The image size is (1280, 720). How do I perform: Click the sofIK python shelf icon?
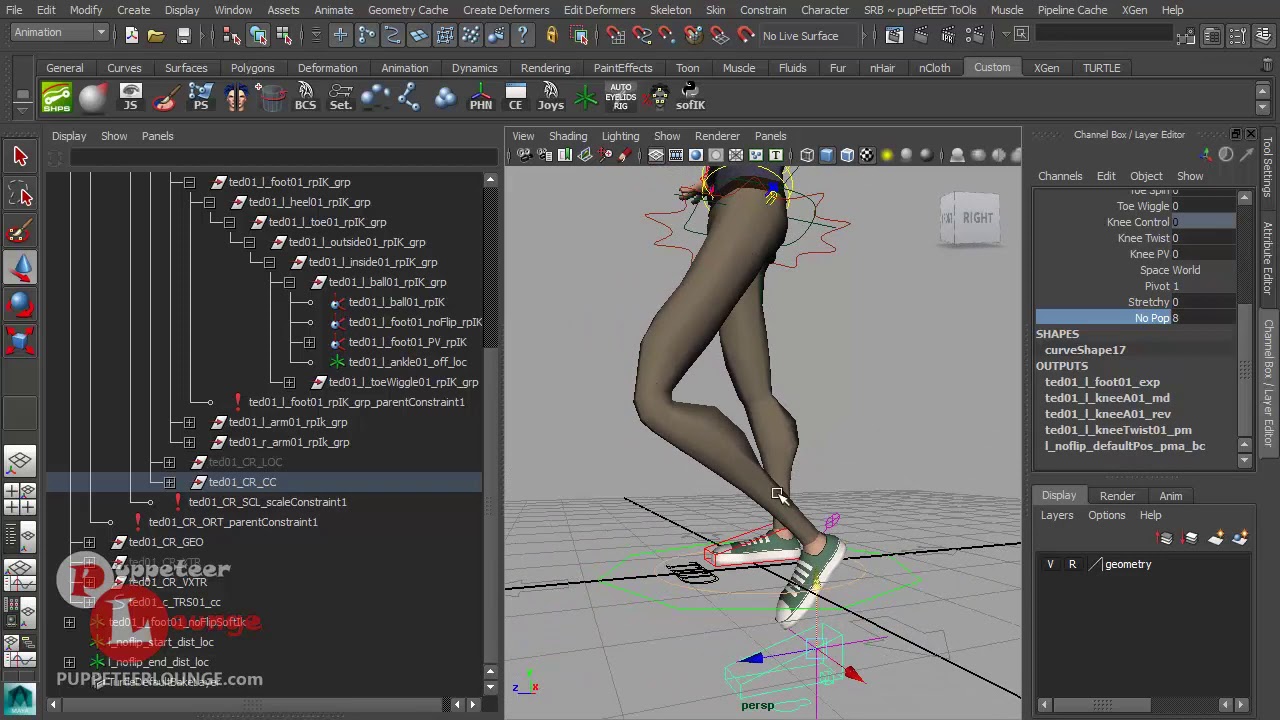click(690, 97)
